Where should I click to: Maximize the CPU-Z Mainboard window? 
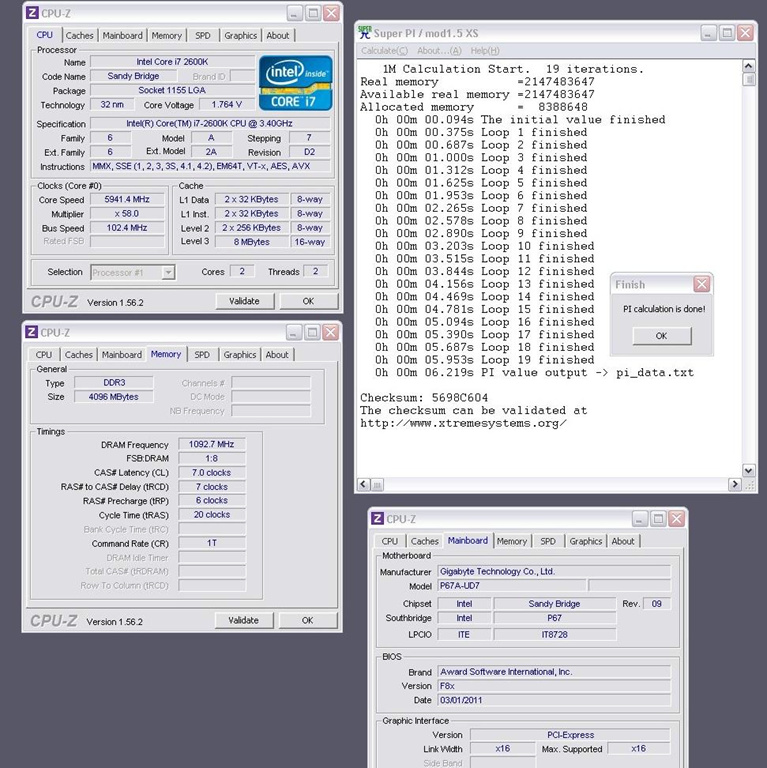pyautogui.click(x=658, y=519)
